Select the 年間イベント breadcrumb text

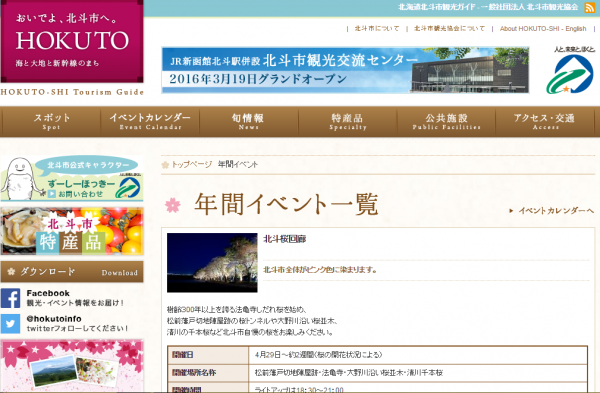(238, 165)
